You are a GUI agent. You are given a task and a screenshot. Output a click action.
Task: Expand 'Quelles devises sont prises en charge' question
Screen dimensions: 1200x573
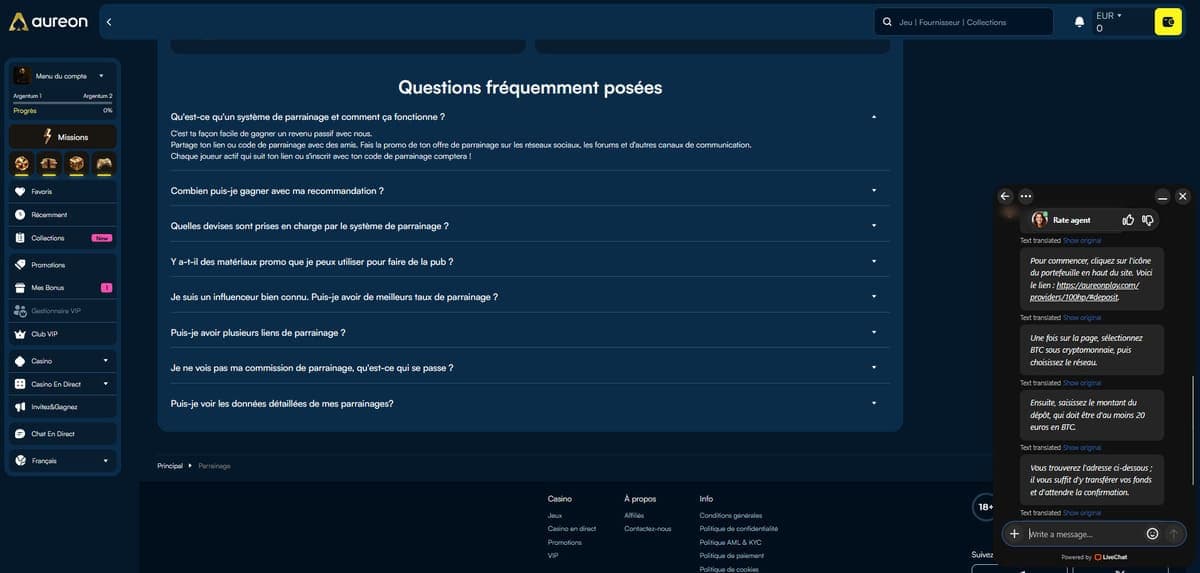530,226
